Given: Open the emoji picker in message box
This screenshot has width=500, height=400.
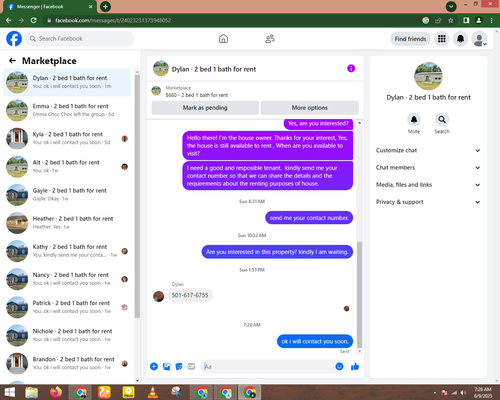Looking at the screenshot, I should pyautogui.click(x=339, y=367).
